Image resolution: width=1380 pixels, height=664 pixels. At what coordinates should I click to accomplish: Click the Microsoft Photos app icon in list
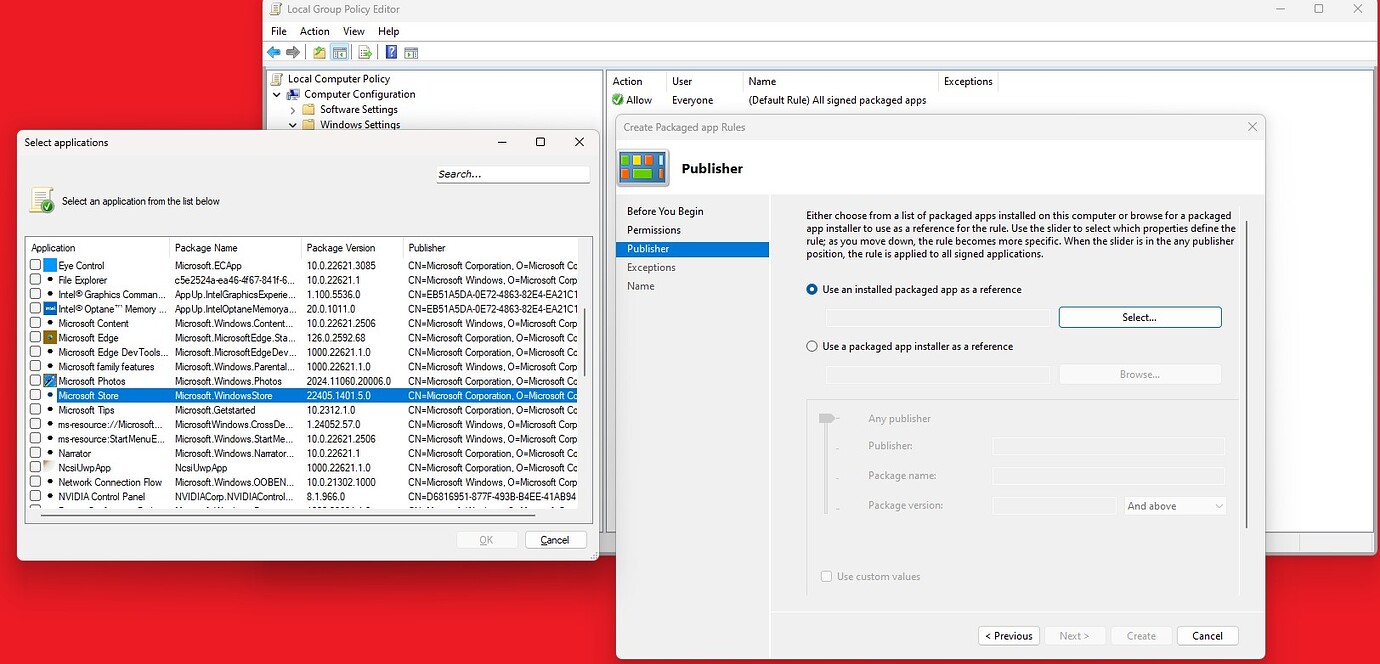[x=50, y=381]
